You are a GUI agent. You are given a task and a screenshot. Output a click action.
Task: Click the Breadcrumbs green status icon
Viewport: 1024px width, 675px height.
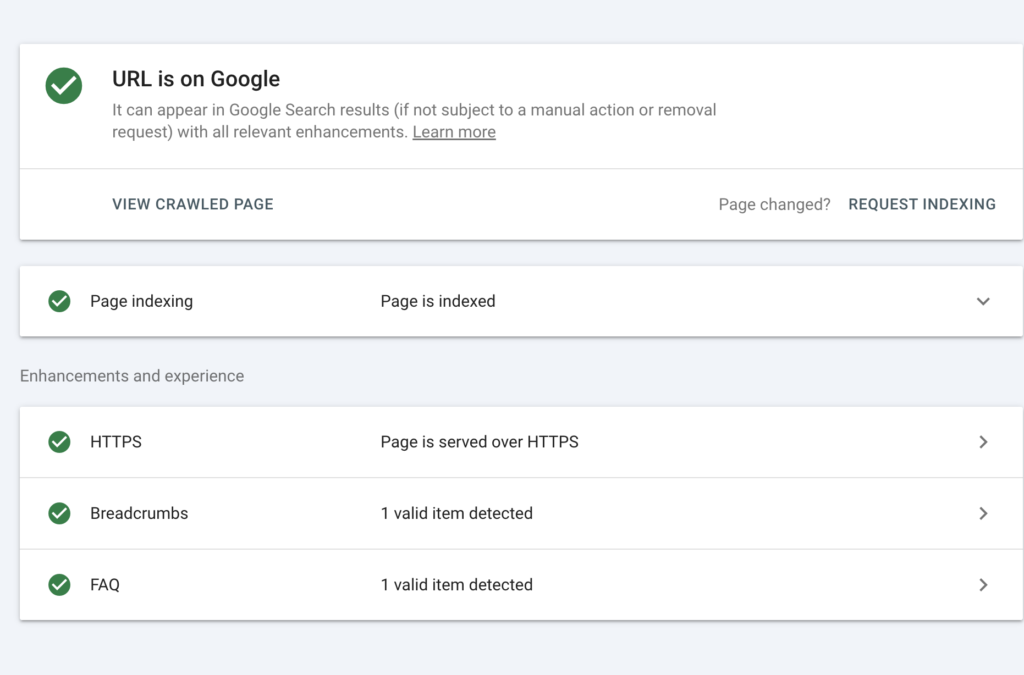[x=59, y=513]
